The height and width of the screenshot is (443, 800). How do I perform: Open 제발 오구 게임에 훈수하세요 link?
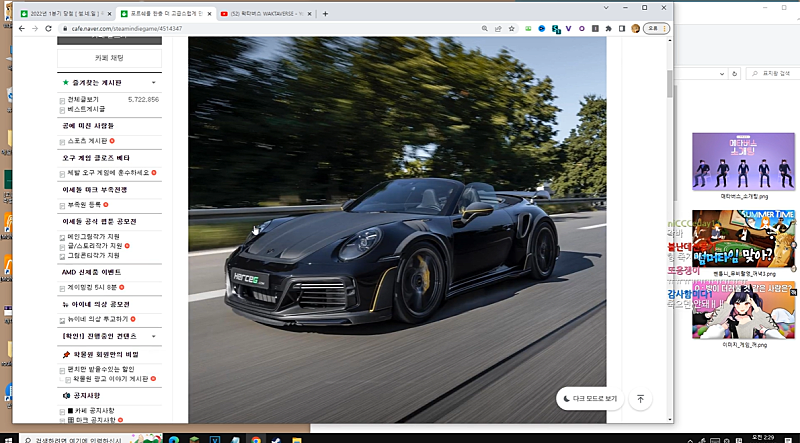coord(108,173)
